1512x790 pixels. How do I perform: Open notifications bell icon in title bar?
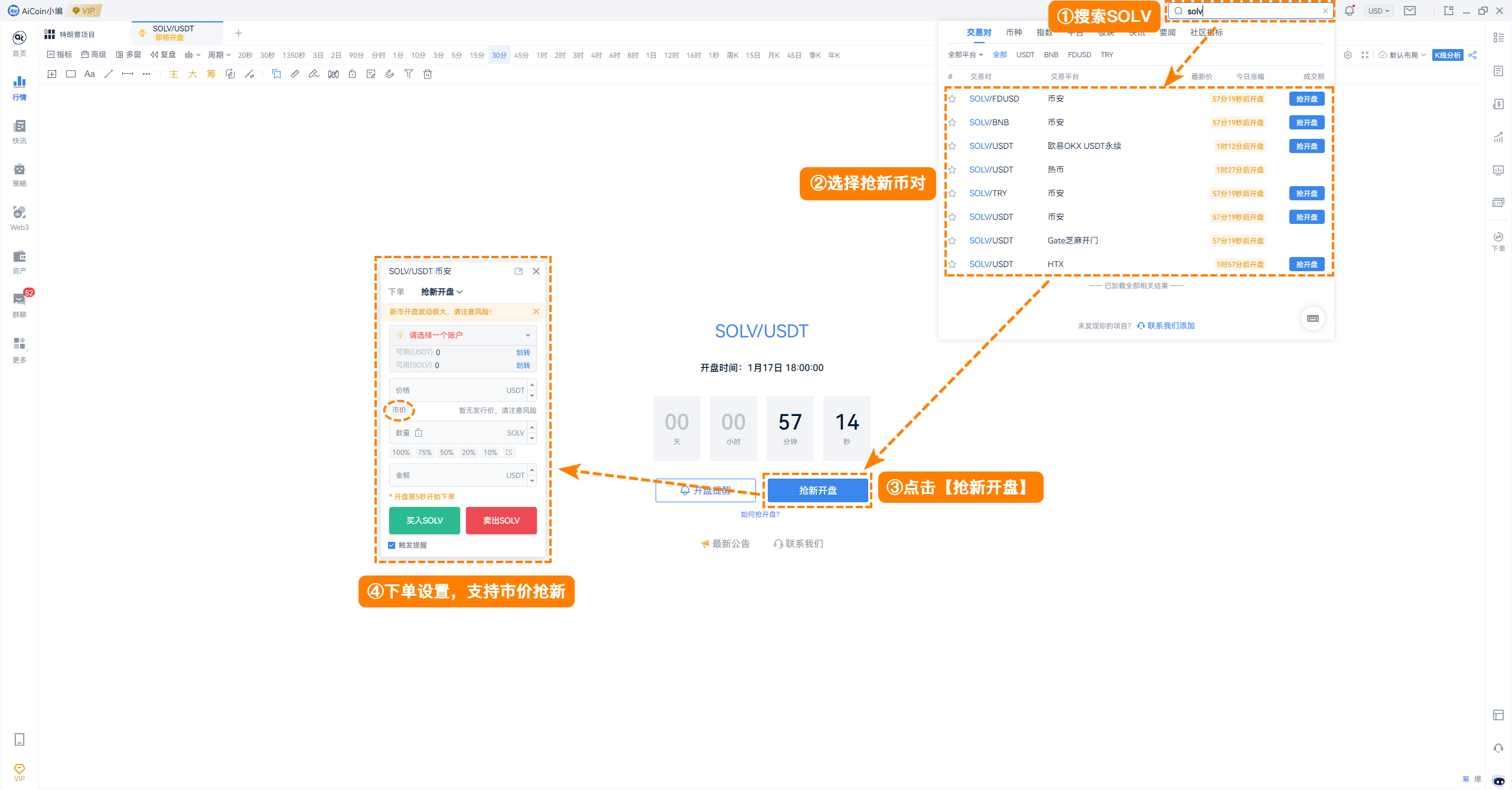pos(1350,11)
